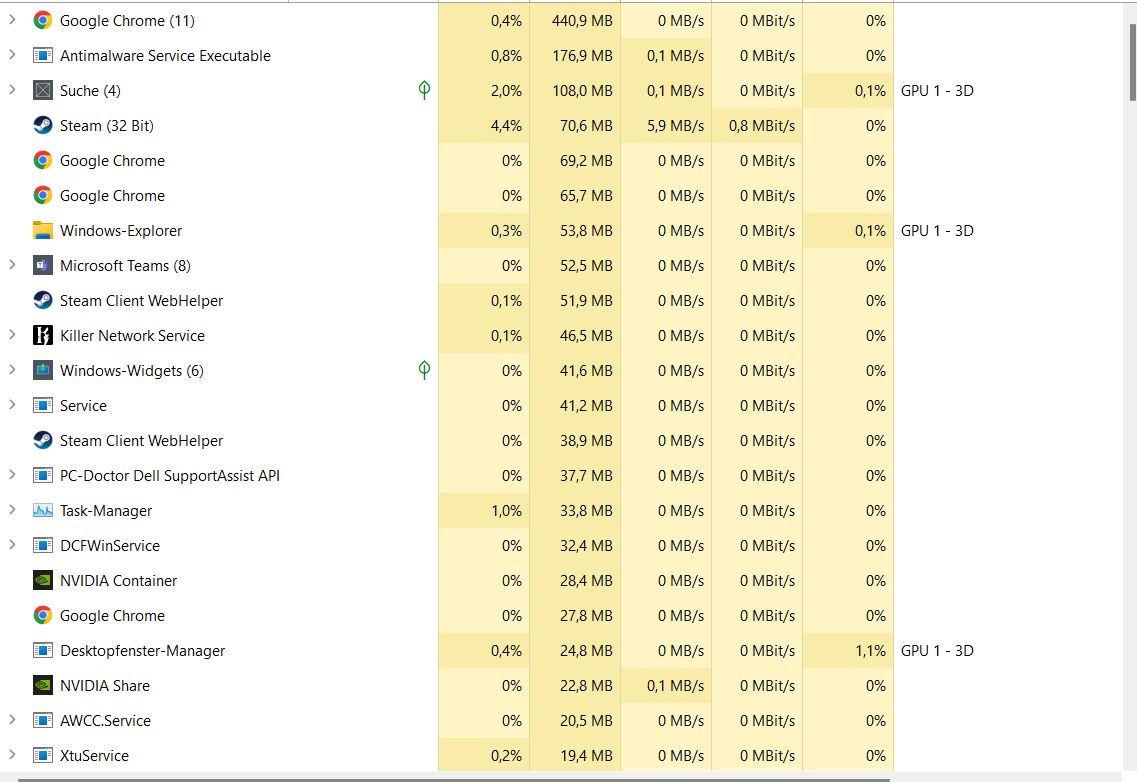Click the DCFWinService icon

pyautogui.click(x=43, y=545)
